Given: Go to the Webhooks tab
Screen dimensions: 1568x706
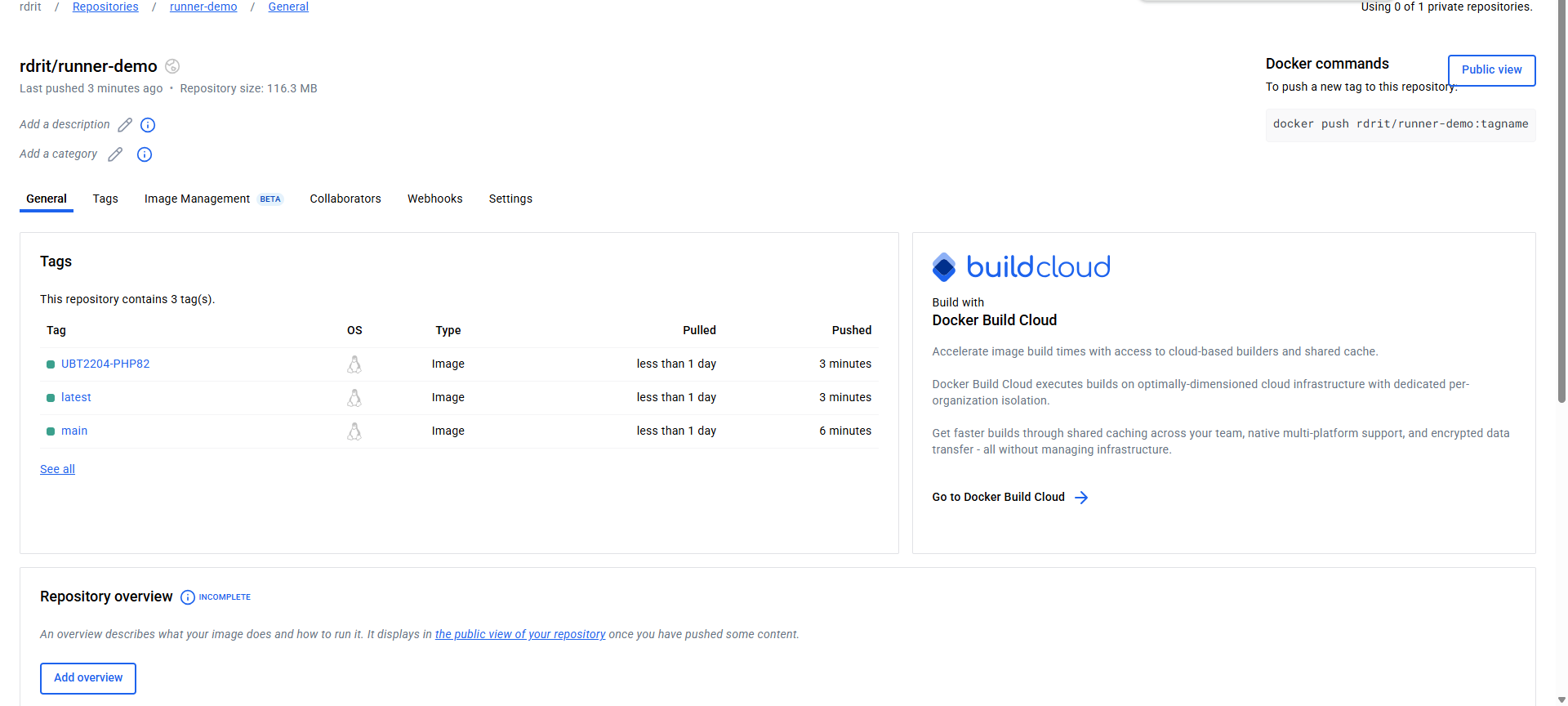Looking at the screenshot, I should (x=434, y=199).
